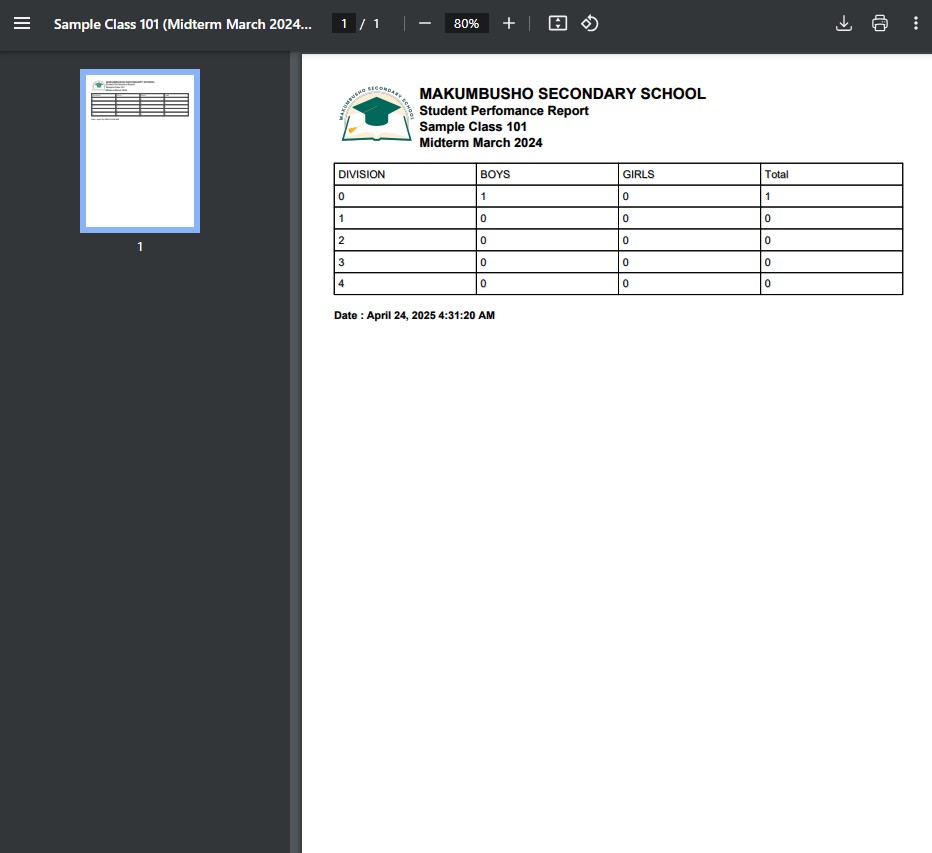Open the sidebar menu icon
932x853 pixels.
pos(22,23)
